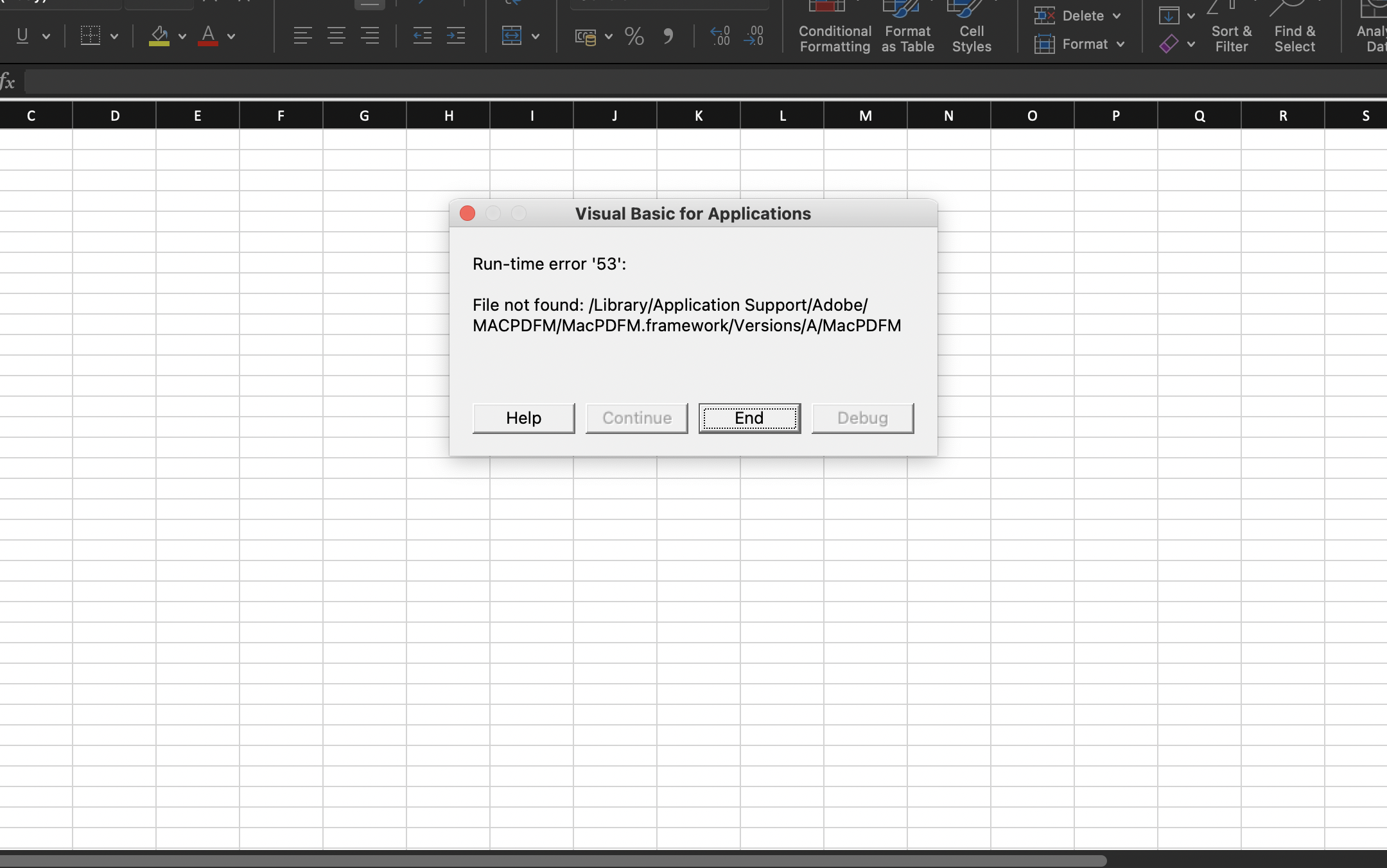Screen dimensions: 1387x868
Task: Click the Increase Decimal icon
Action: point(720,36)
